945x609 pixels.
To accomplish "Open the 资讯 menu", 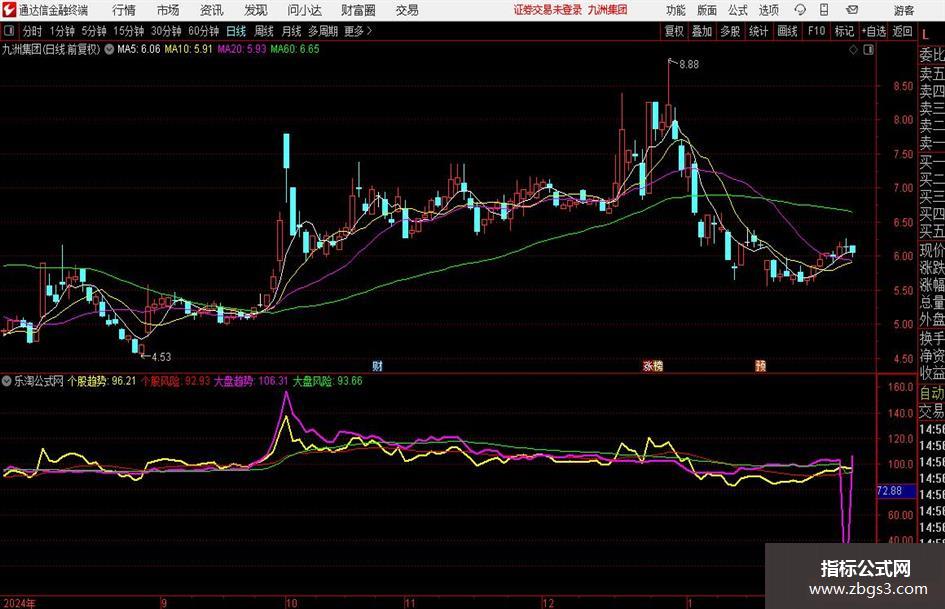I will pyautogui.click(x=212, y=10).
